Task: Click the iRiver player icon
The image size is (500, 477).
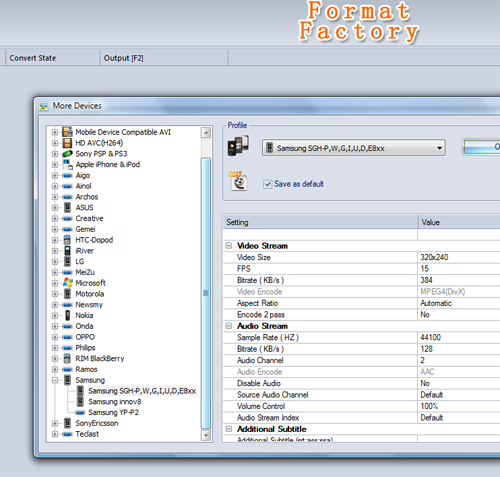Action: 67,251
